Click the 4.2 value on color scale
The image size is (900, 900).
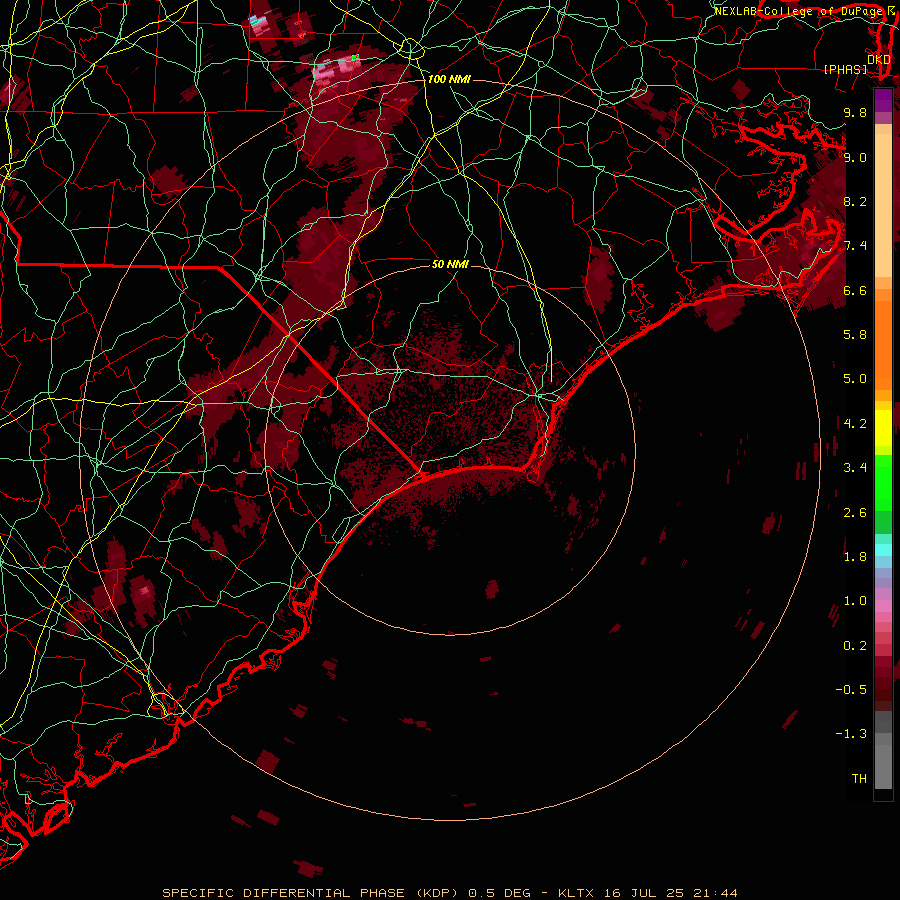point(855,424)
